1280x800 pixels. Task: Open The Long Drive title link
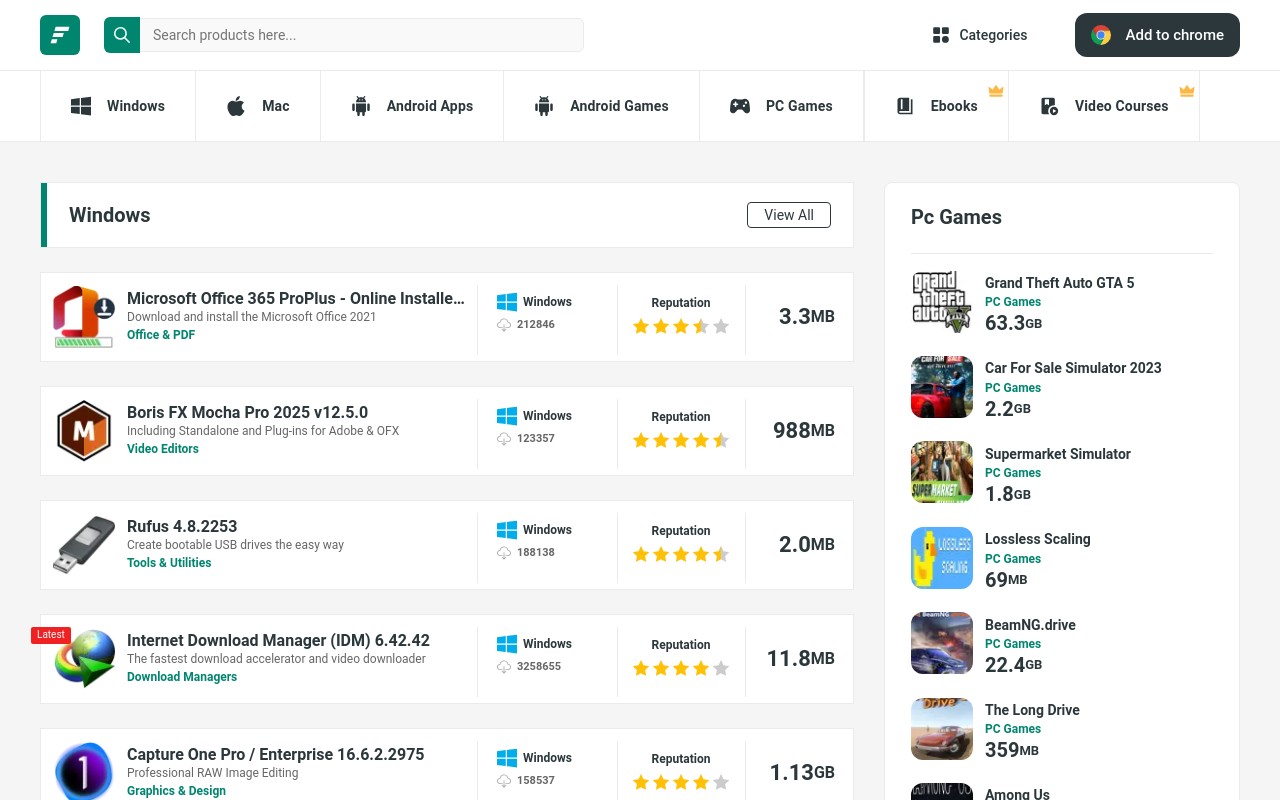(1032, 710)
